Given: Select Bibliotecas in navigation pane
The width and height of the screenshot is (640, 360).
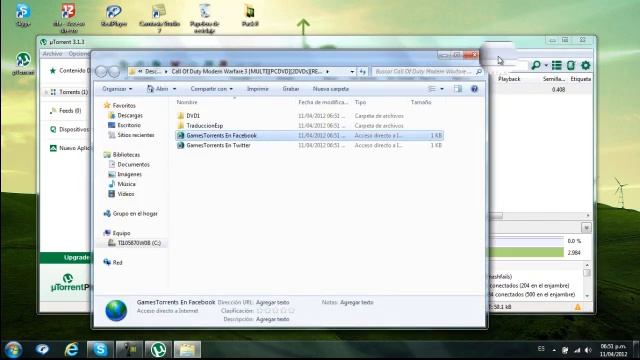Looking at the screenshot, I should coord(122,155).
